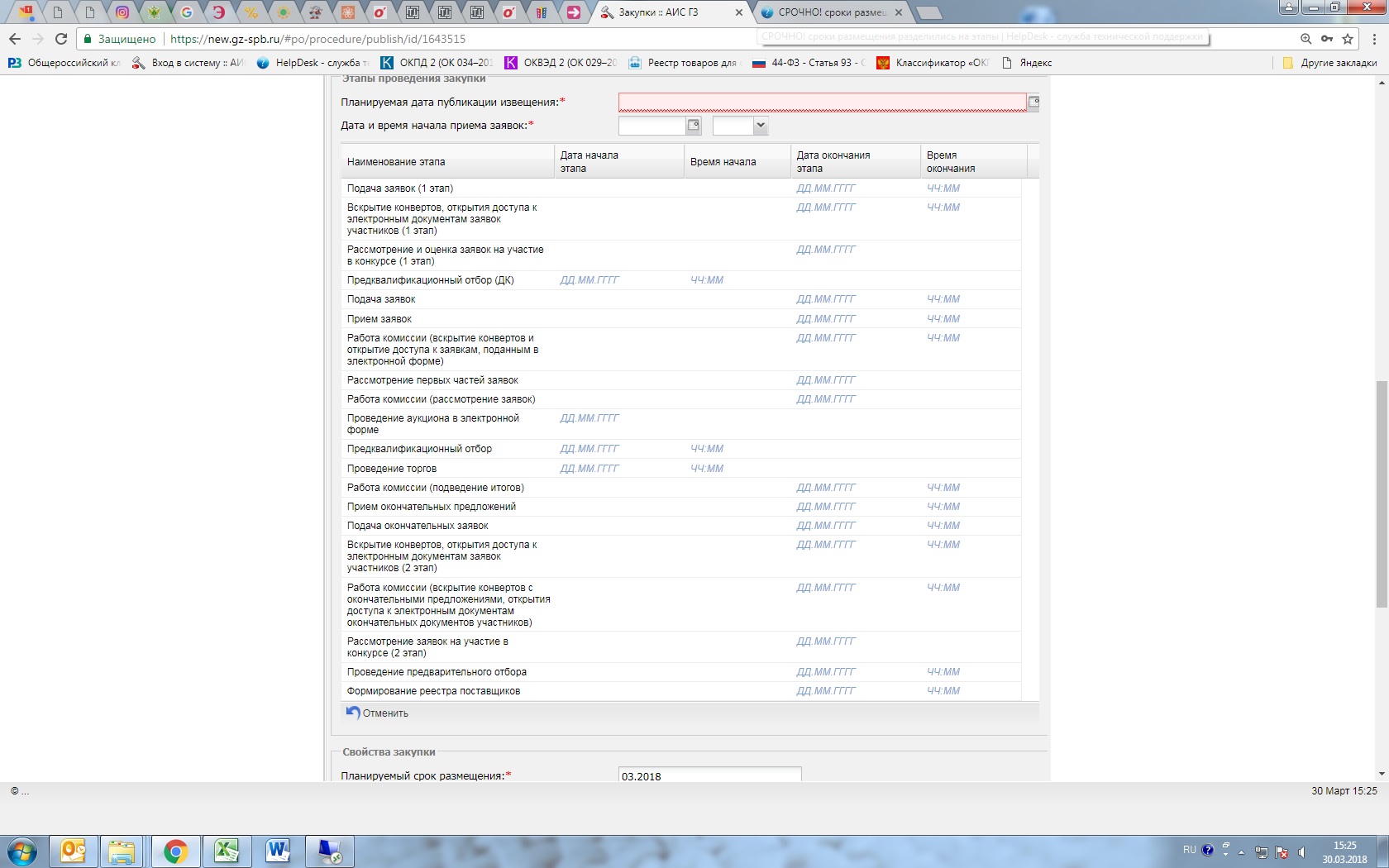
Task: Open the 'Общероссийский кл' bookmark
Action: click(64, 63)
